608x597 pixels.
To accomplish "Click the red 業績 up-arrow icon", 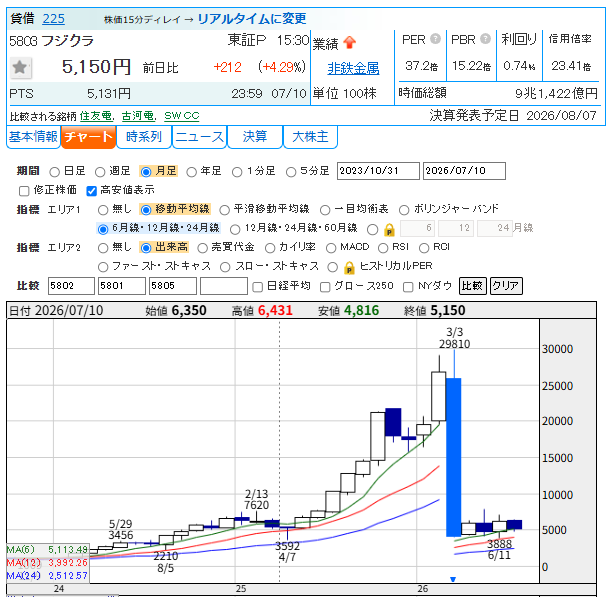I will coord(350,42).
